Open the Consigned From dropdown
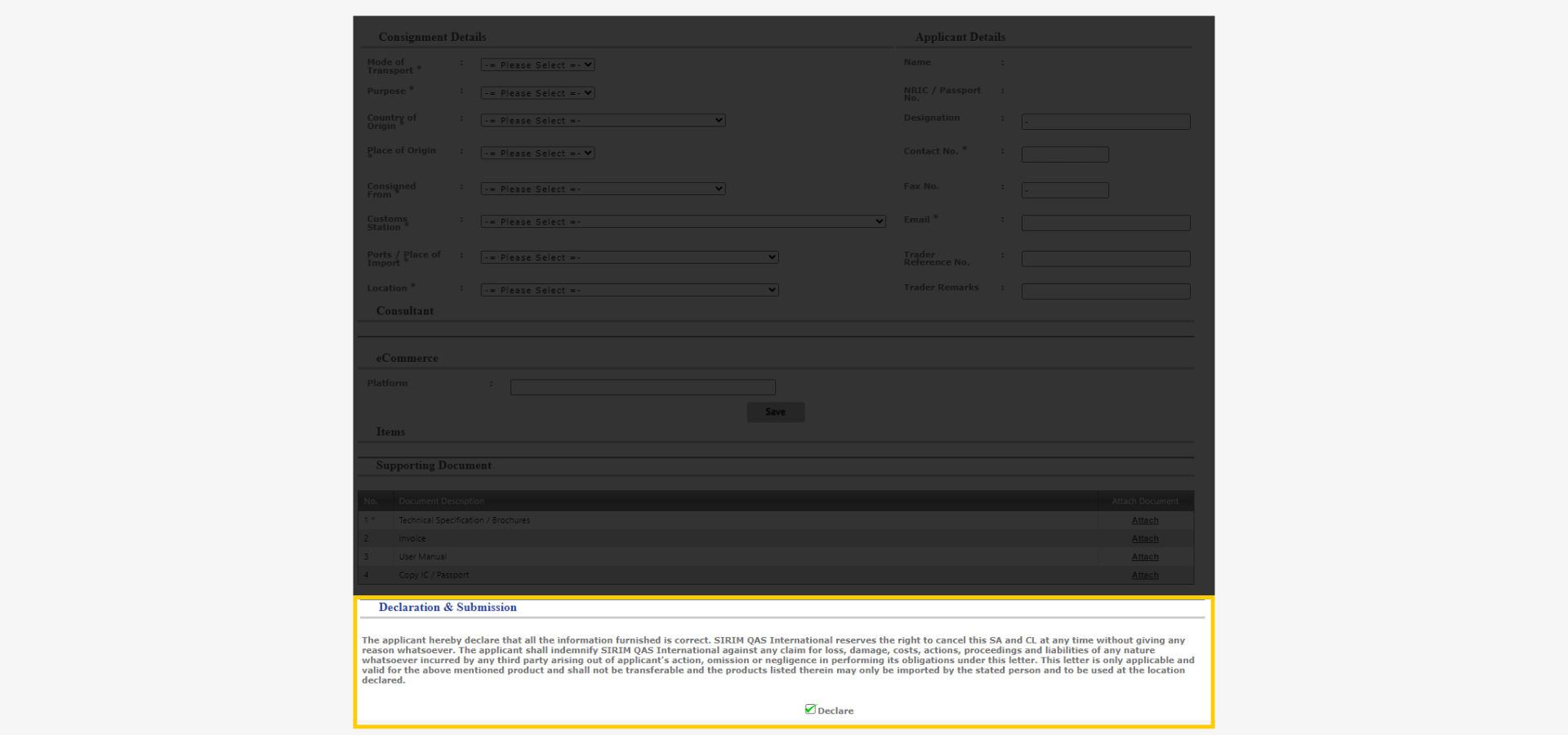This screenshot has width=1568, height=735. point(602,188)
